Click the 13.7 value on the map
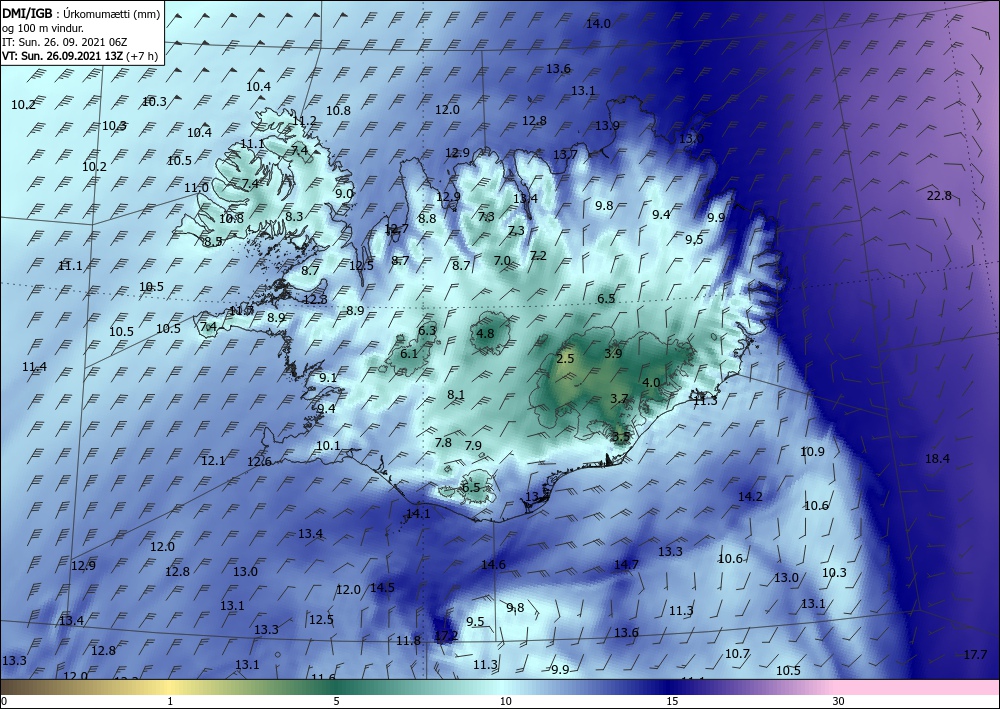This screenshot has height=709, width=1000. click(x=565, y=154)
